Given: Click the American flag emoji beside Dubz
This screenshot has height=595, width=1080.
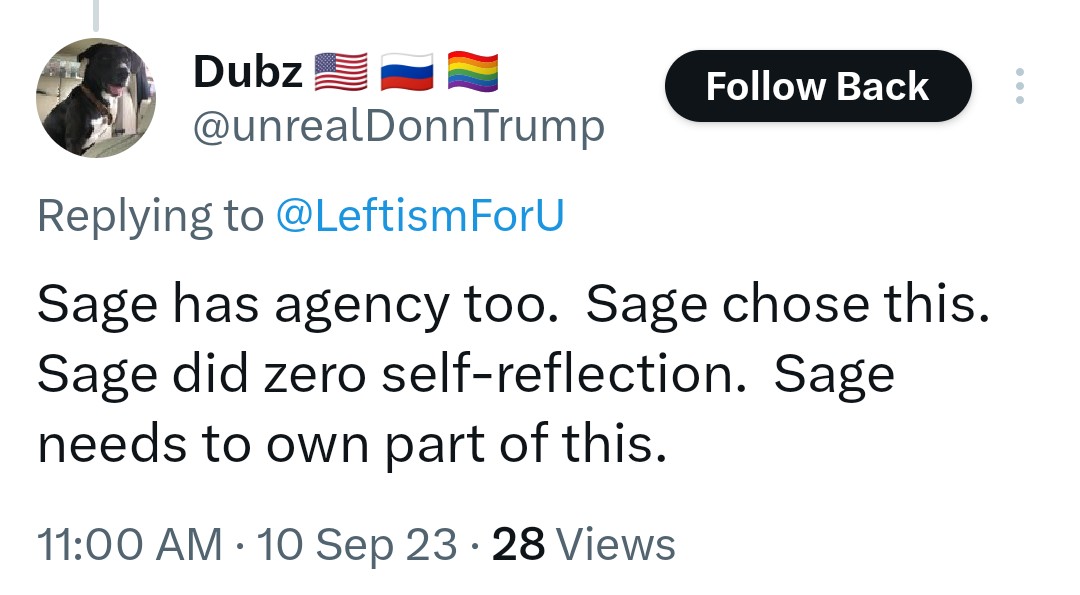Looking at the screenshot, I should click(x=341, y=72).
